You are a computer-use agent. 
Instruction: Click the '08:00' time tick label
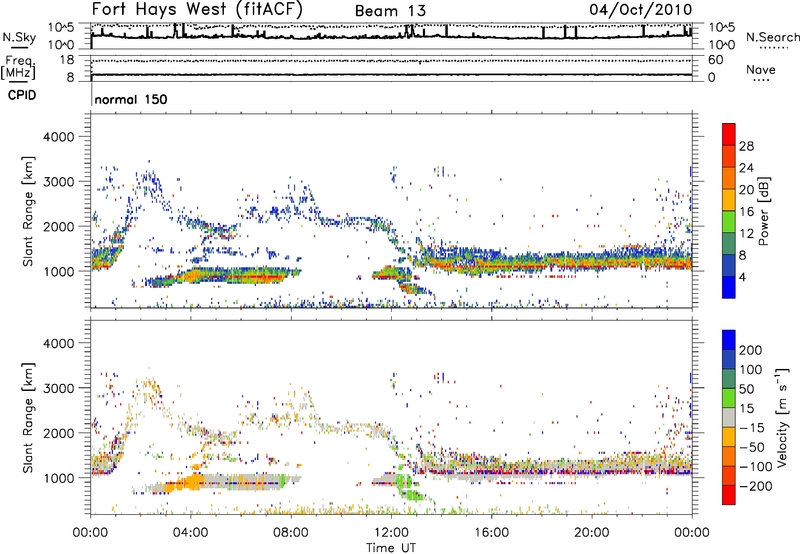pyautogui.click(x=291, y=533)
